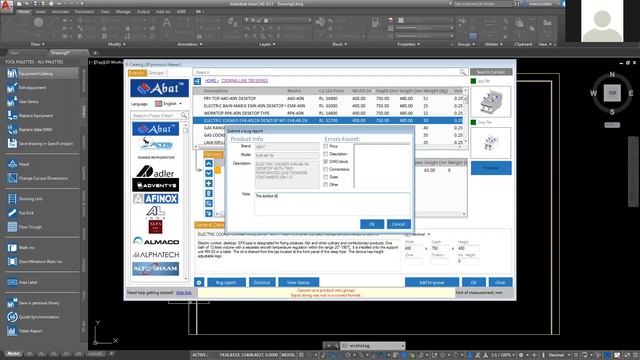Switch to the Drawing1 document tab
The height and width of the screenshot is (360, 640).
pos(61,53)
